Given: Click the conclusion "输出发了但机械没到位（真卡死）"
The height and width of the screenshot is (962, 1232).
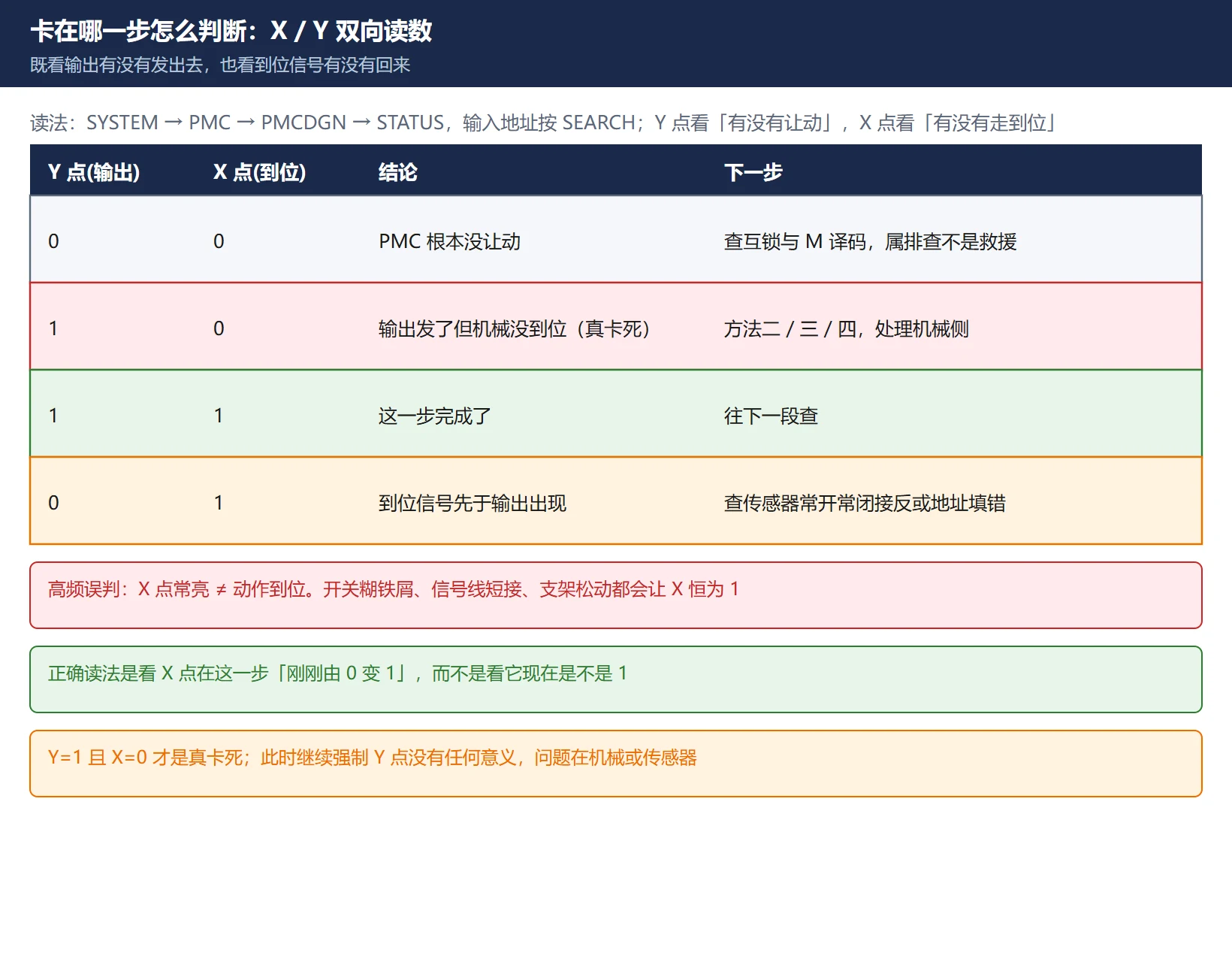Looking at the screenshot, I should coord(515,328).
